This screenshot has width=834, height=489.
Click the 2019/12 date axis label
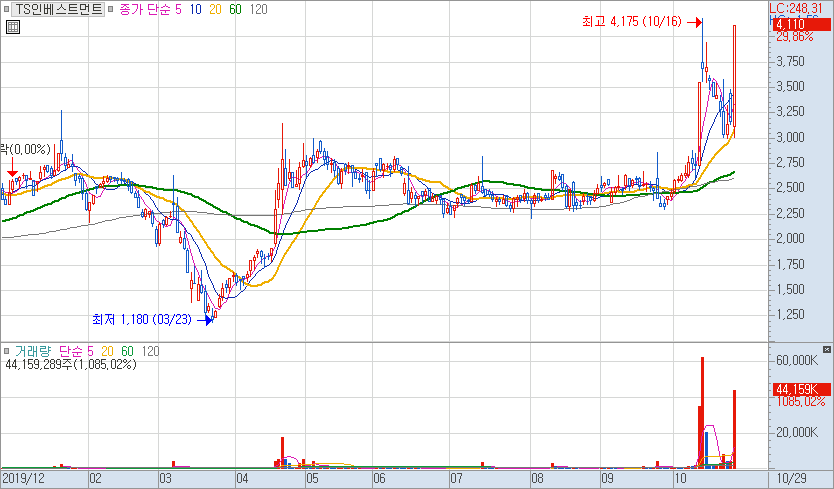(24, 478)
